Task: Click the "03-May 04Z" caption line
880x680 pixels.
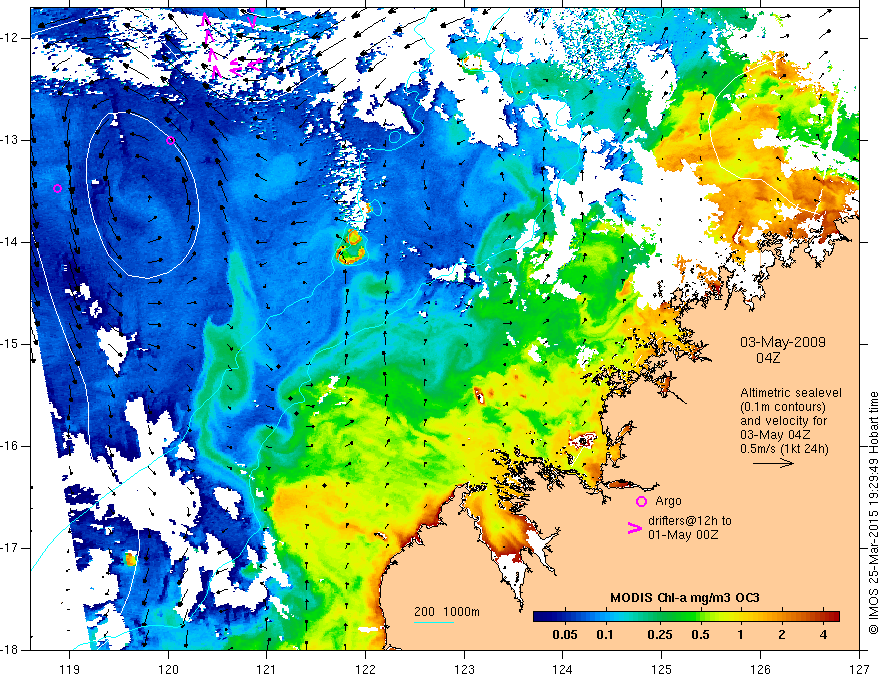Action: (774, 435)
